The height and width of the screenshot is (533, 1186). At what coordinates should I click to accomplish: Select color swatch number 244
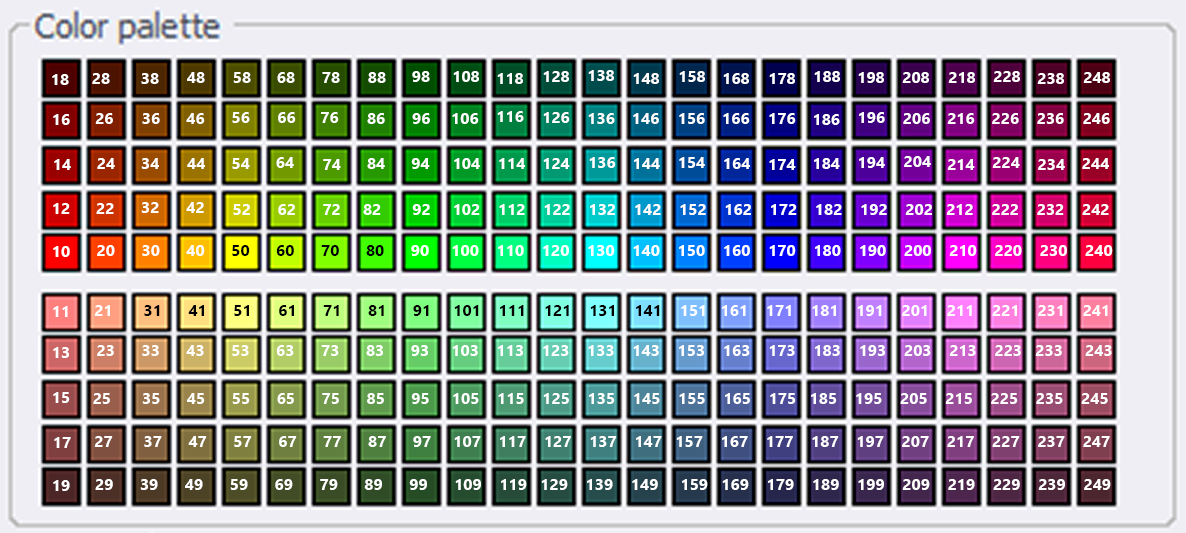[1097, 166]
